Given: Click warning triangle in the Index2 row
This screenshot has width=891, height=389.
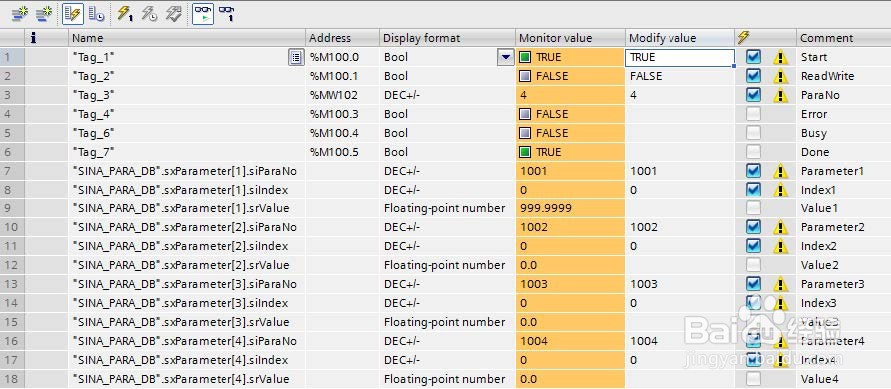Looking at the screenshot, I should pos(781,246).
